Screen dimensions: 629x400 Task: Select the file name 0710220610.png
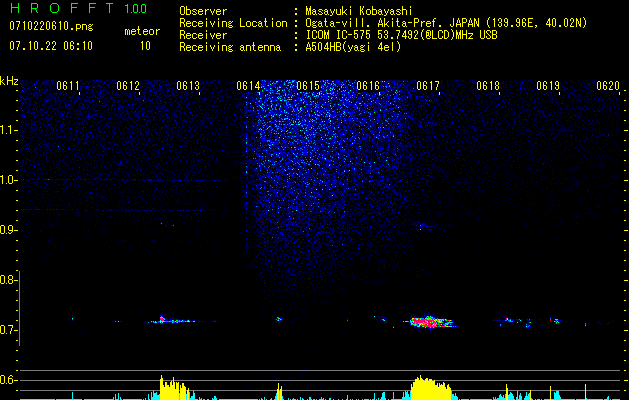(x=51, y=26)
